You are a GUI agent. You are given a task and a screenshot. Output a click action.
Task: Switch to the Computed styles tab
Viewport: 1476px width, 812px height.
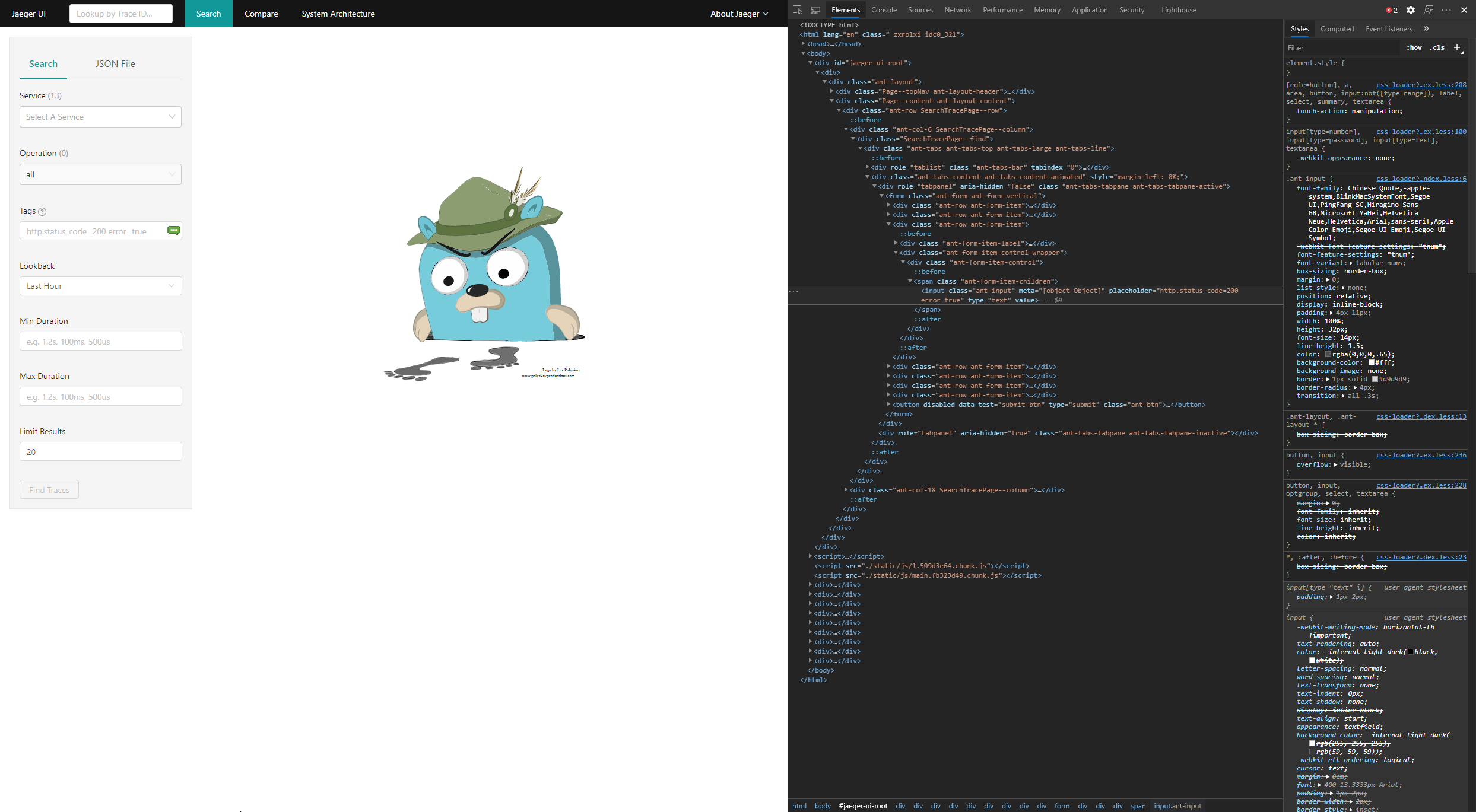pos(1337,28)
